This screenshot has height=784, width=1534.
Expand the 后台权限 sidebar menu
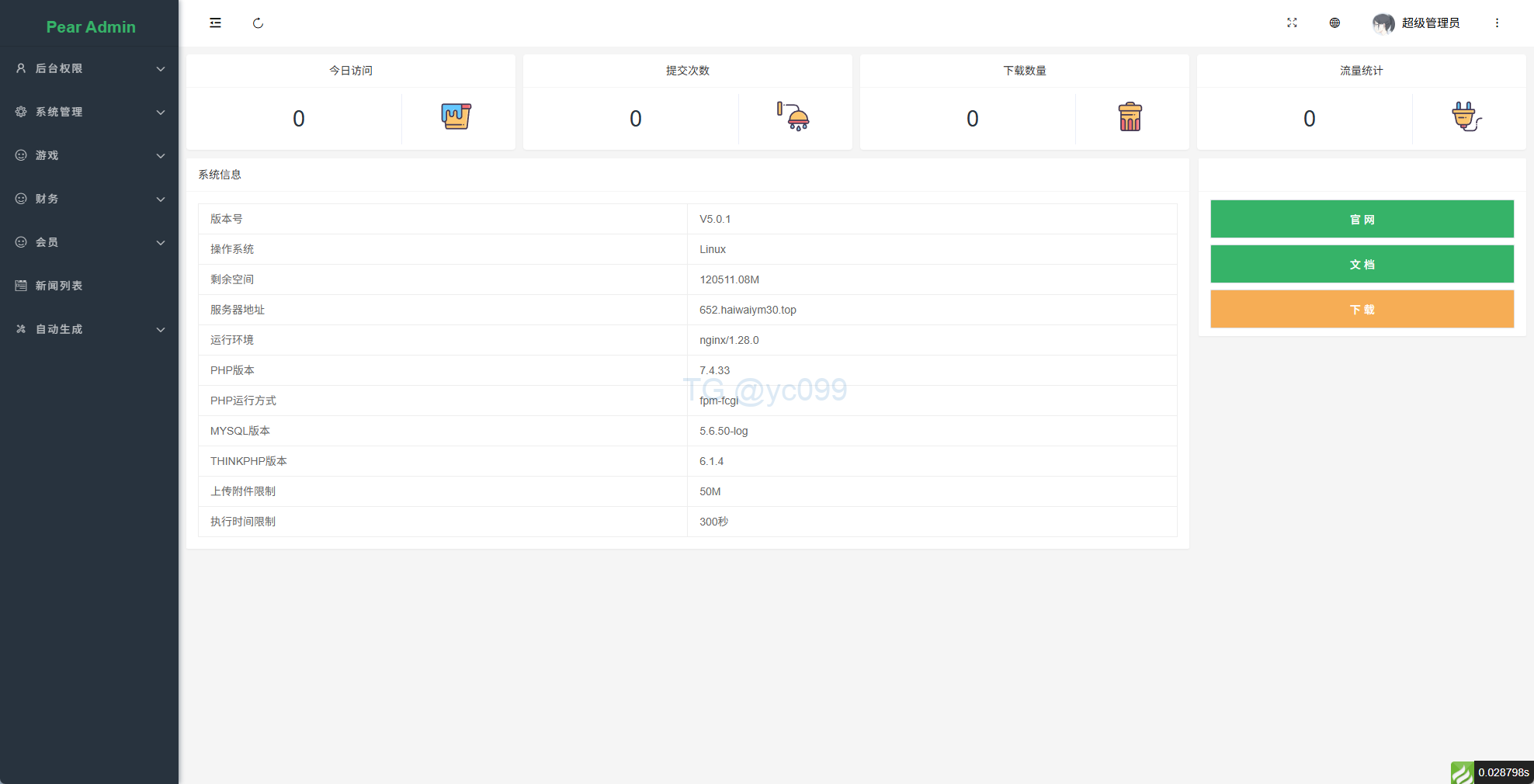(89, 68)
